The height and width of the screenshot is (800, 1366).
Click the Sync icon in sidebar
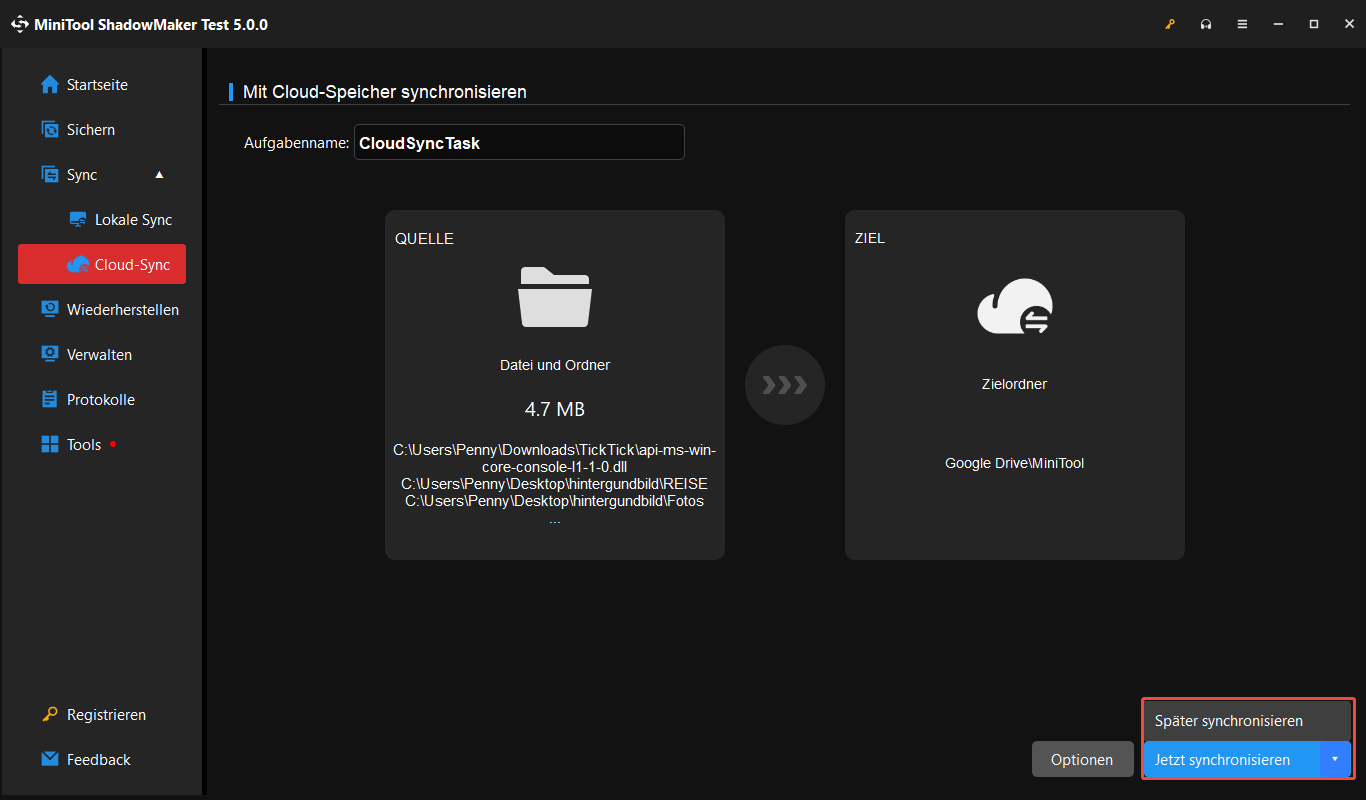tap(50, 174)
